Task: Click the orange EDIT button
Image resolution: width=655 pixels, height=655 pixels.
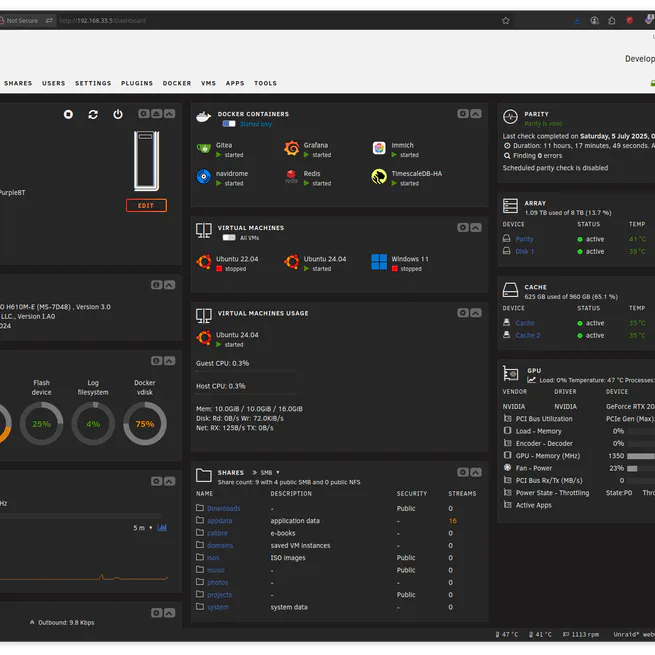Action: 146,206
